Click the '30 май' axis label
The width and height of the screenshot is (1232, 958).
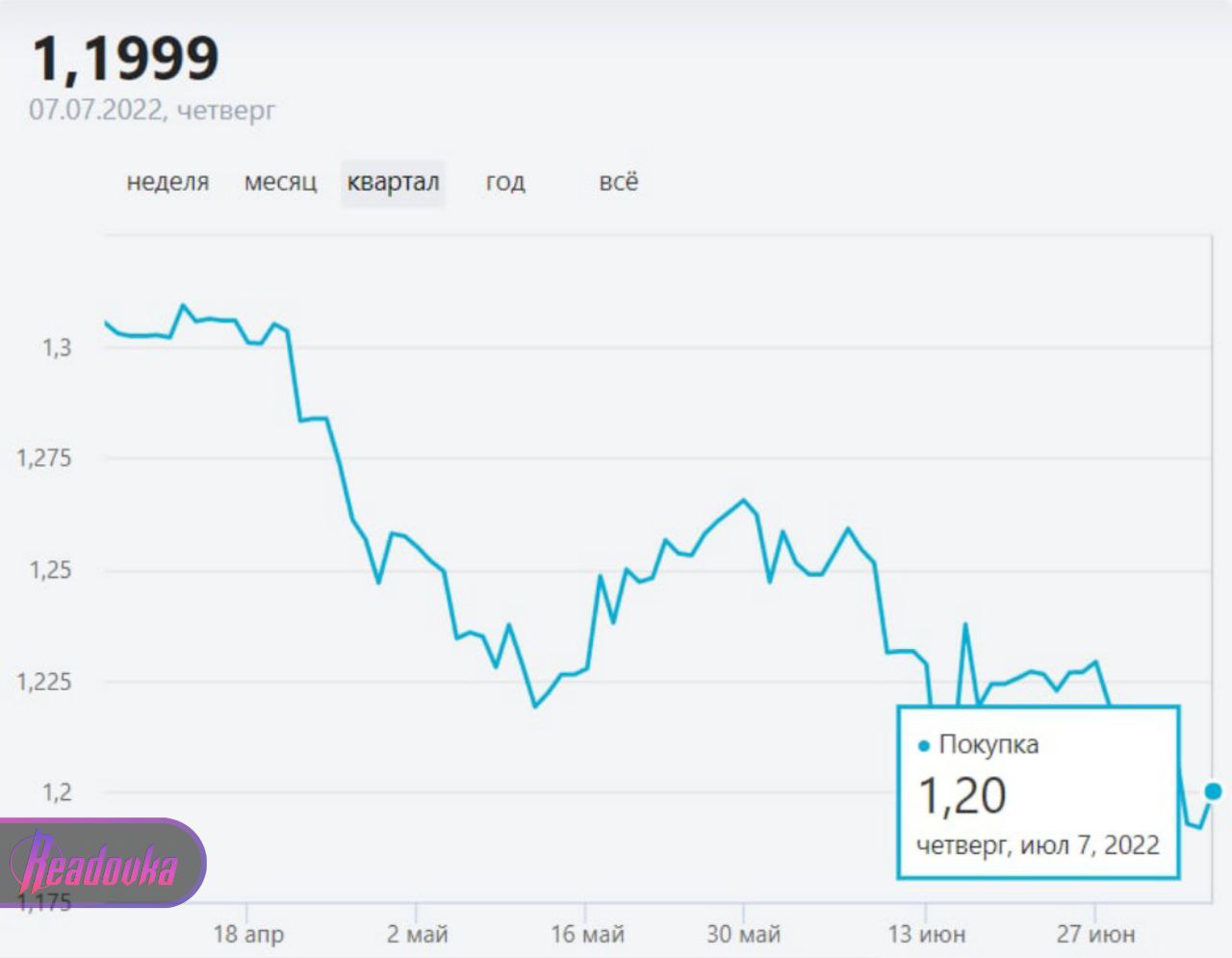744,934
